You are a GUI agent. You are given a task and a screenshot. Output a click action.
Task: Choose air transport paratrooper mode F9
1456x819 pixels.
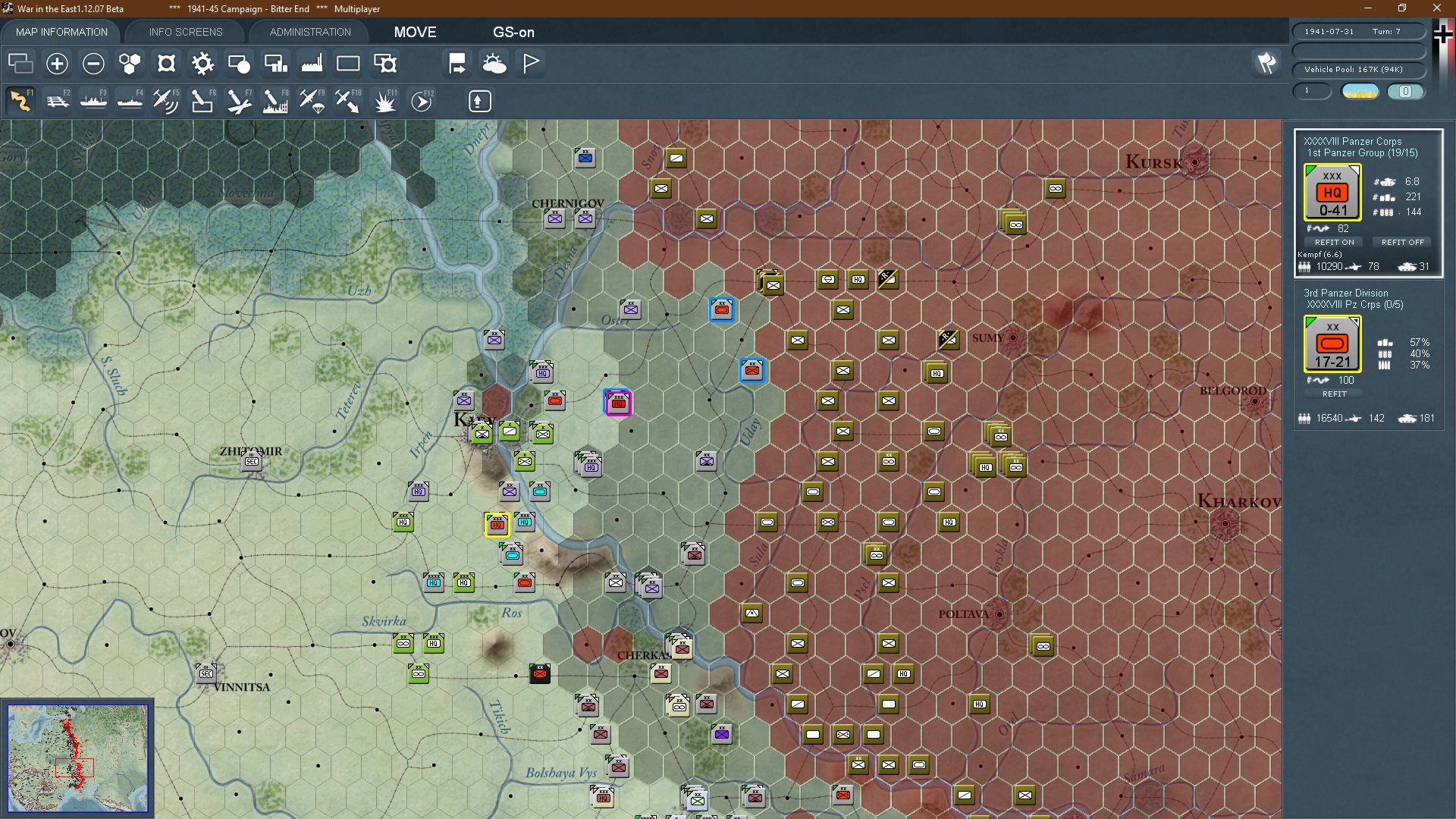pos(312,101)
